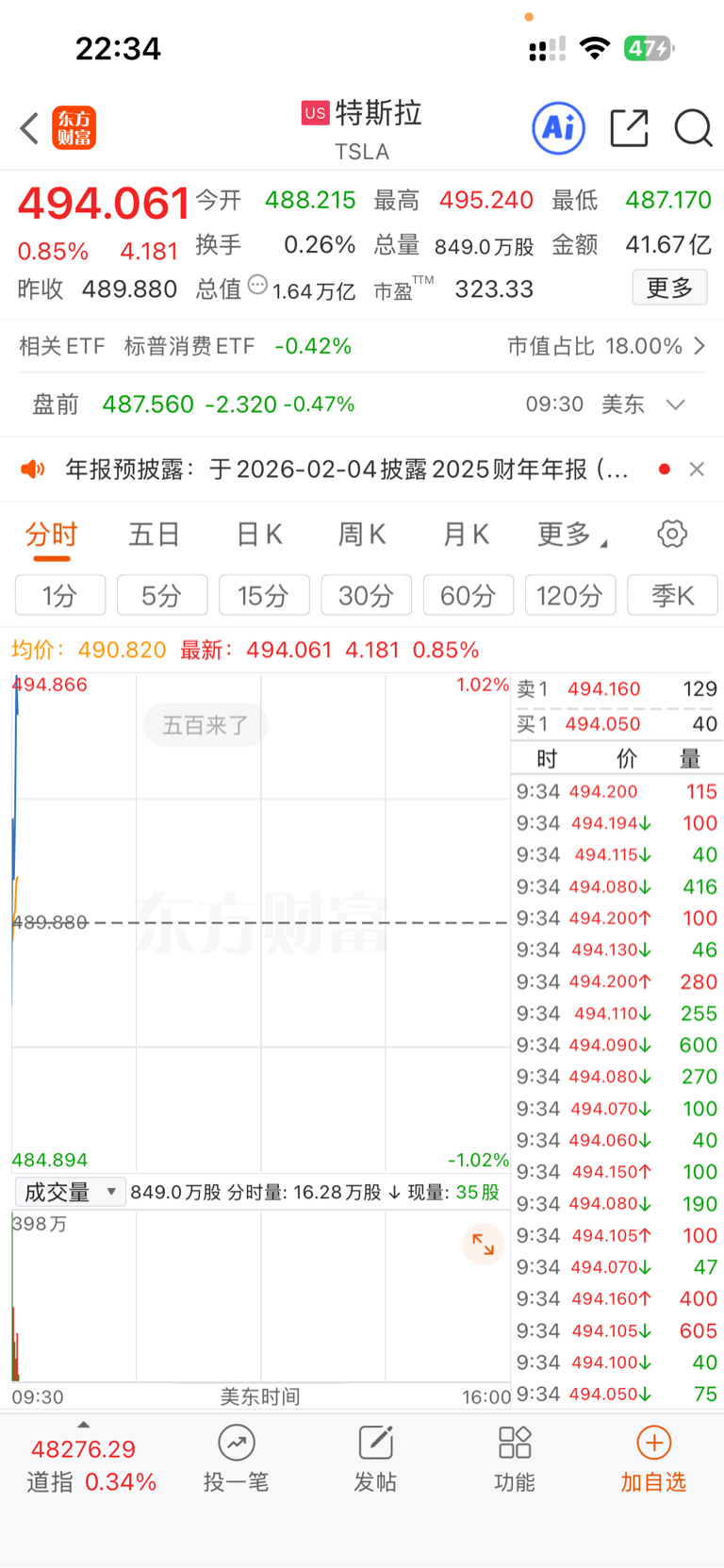Tap the 五百来了 chart bubble

206,725
